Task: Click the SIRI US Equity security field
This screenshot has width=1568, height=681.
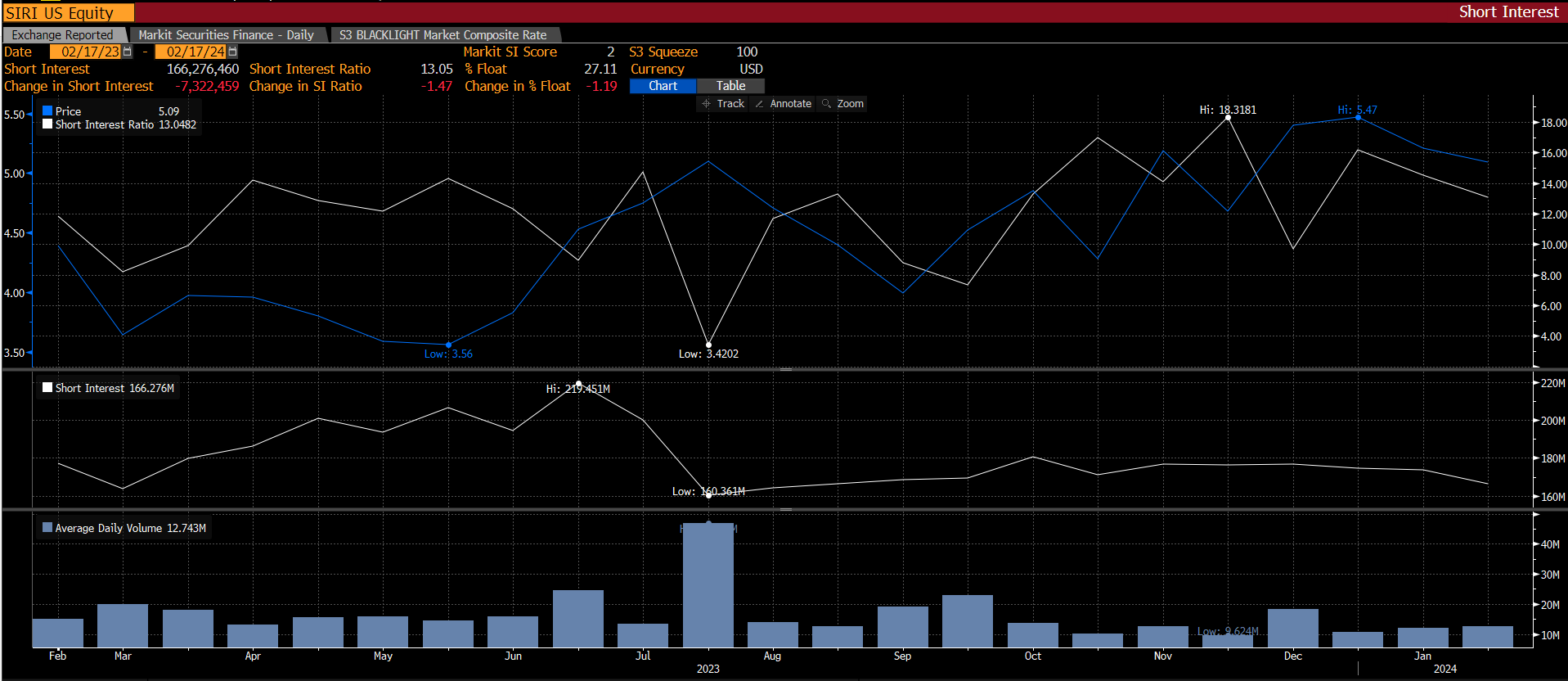Action: coord(69,13)
